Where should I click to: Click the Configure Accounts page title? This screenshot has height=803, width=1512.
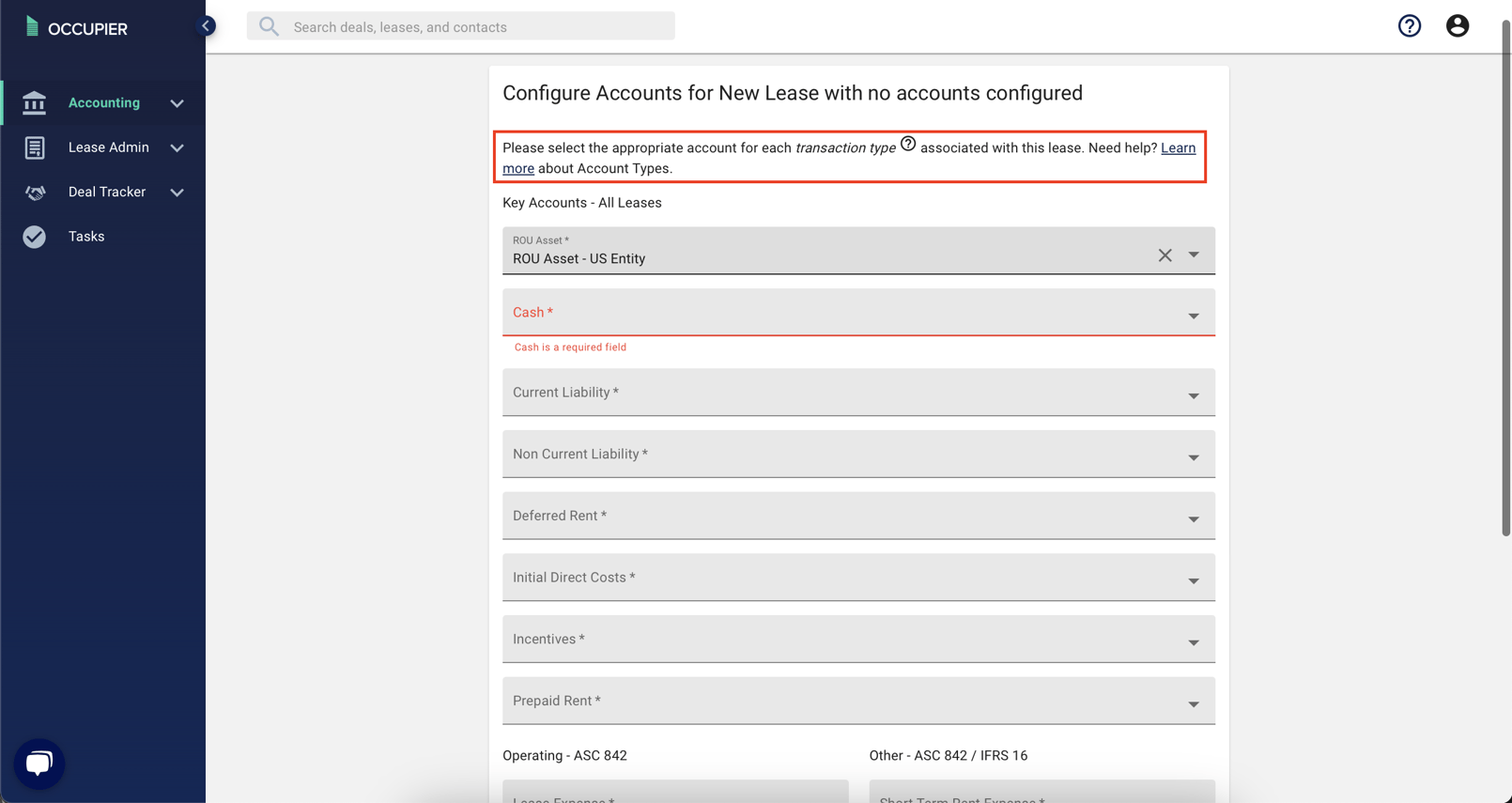tap(793, 93)
